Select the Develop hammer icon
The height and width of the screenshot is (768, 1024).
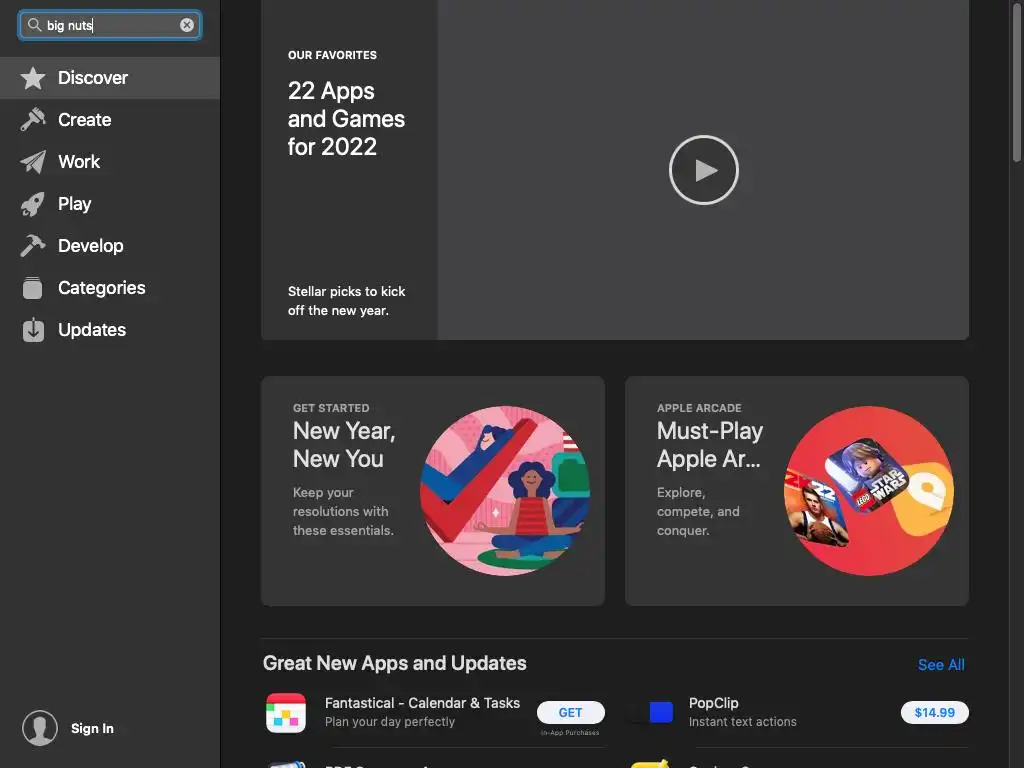click(33, 246)
